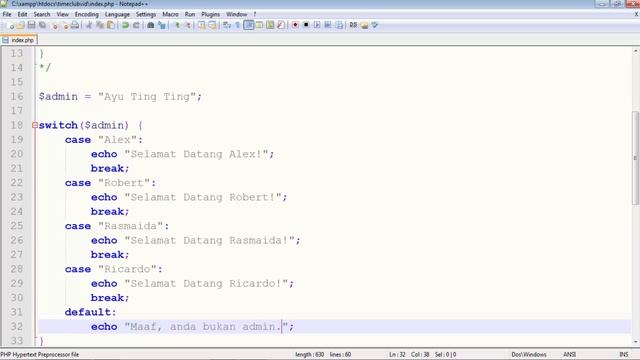Click the vertical scrollbar thumb
Viewport: 640px width, 360px height.
636,157
